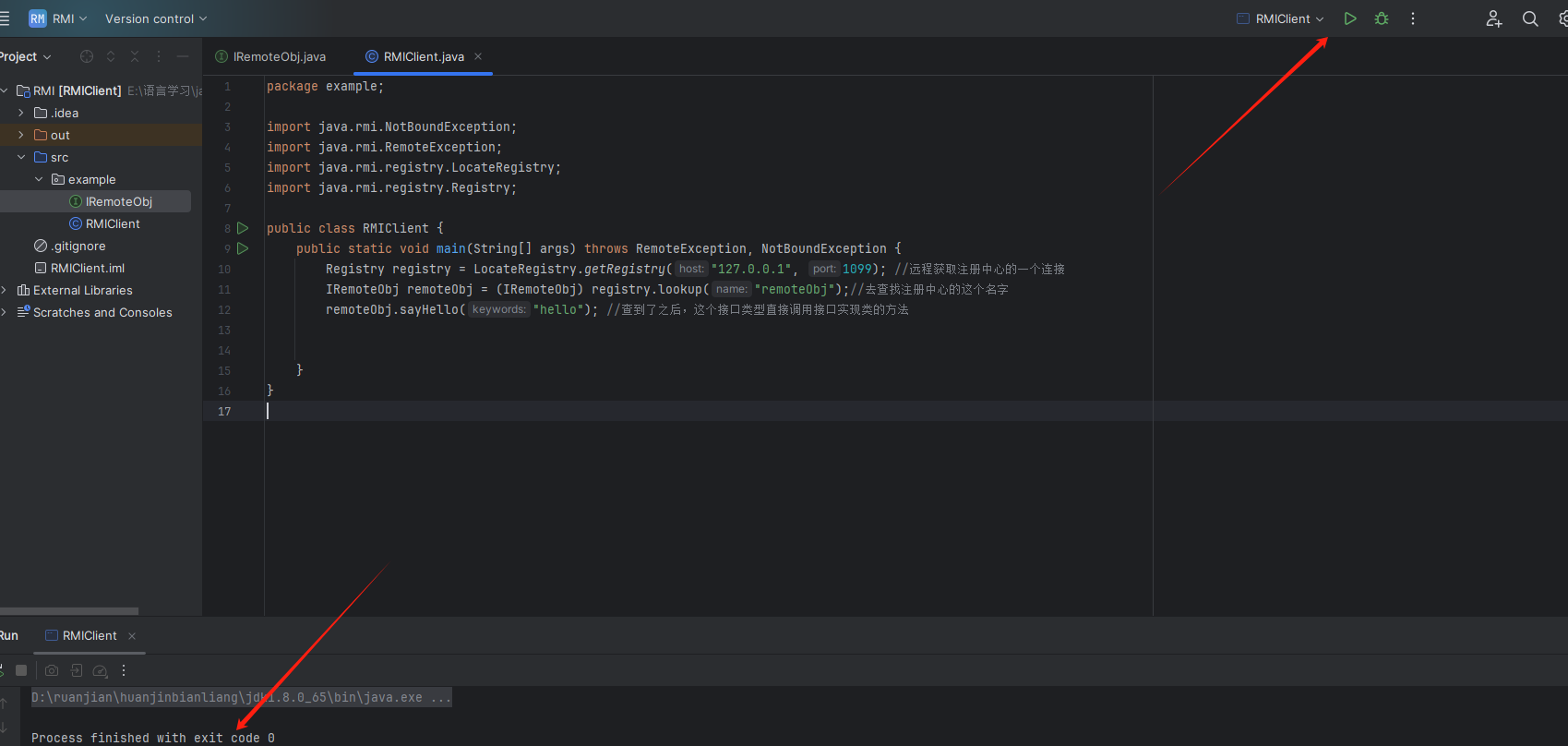The height and width of the screenshot is (746, 1568).
Task: Click "remoteObj" string in lookup call
Action: [794, 289]
